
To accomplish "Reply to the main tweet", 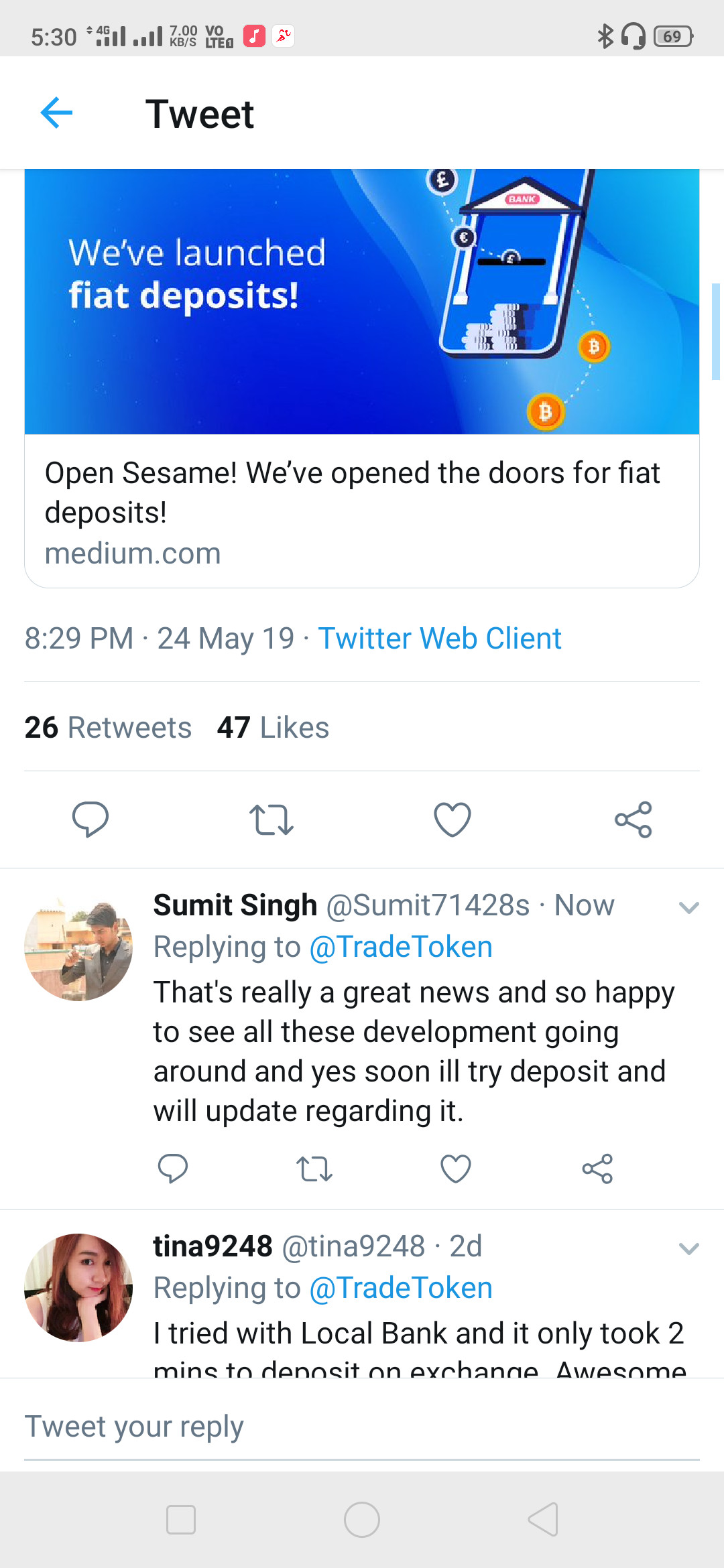I will click(x=90, y=819).
